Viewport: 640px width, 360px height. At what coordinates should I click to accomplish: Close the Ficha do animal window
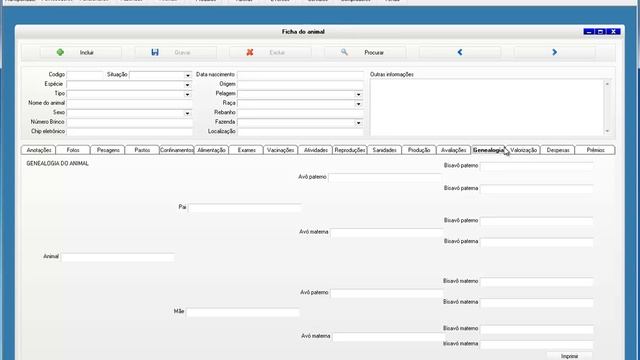pyautogui.click(x=613, y=31)
